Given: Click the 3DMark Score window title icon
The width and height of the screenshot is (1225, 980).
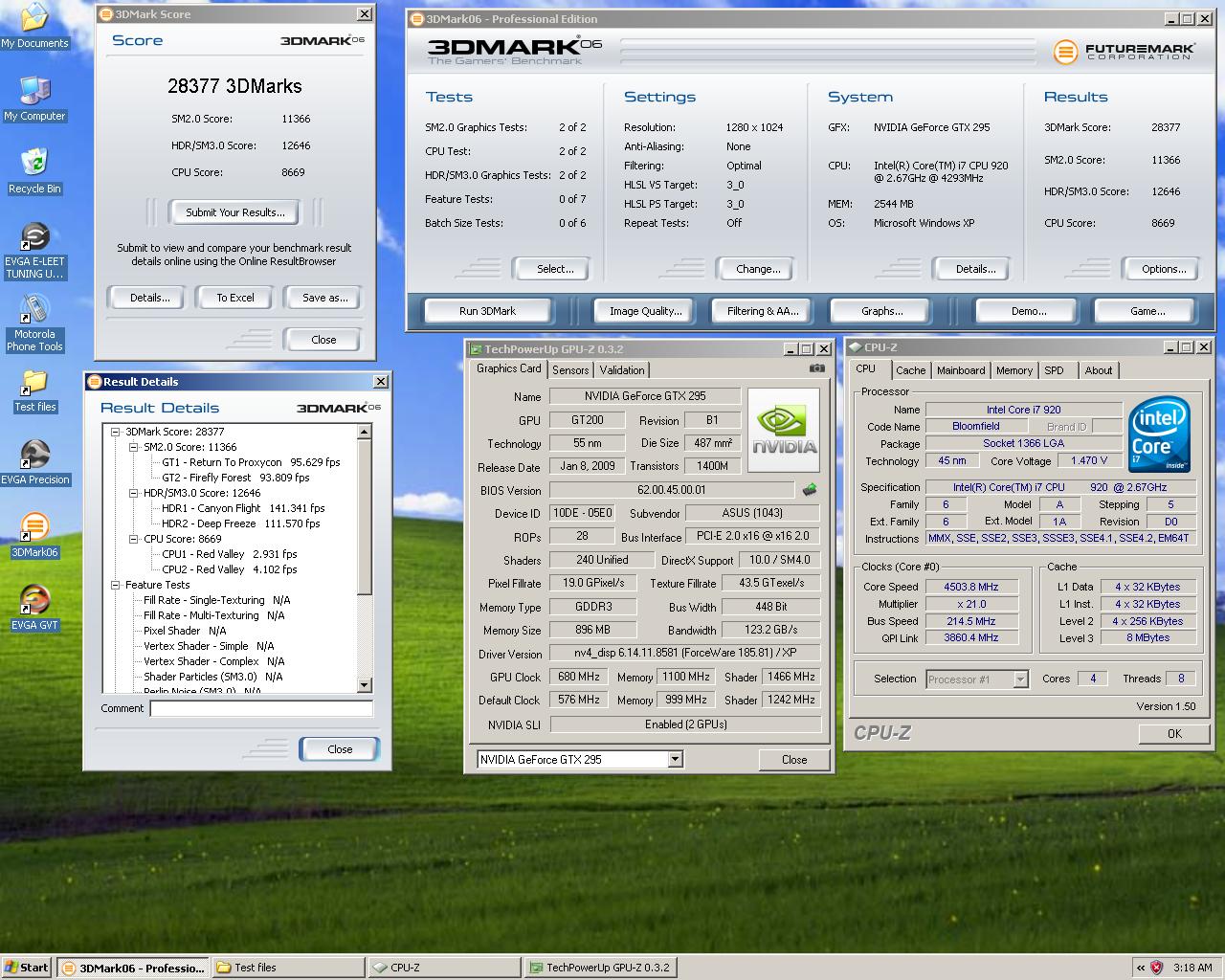Looking at the screenshot, I should pyautogui.click(x=105, y=14).
